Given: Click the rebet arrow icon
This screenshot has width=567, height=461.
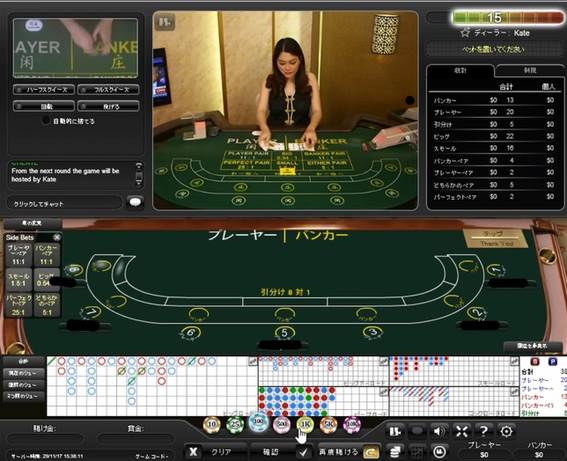Looking at the screenshot, I should [371, 452].
